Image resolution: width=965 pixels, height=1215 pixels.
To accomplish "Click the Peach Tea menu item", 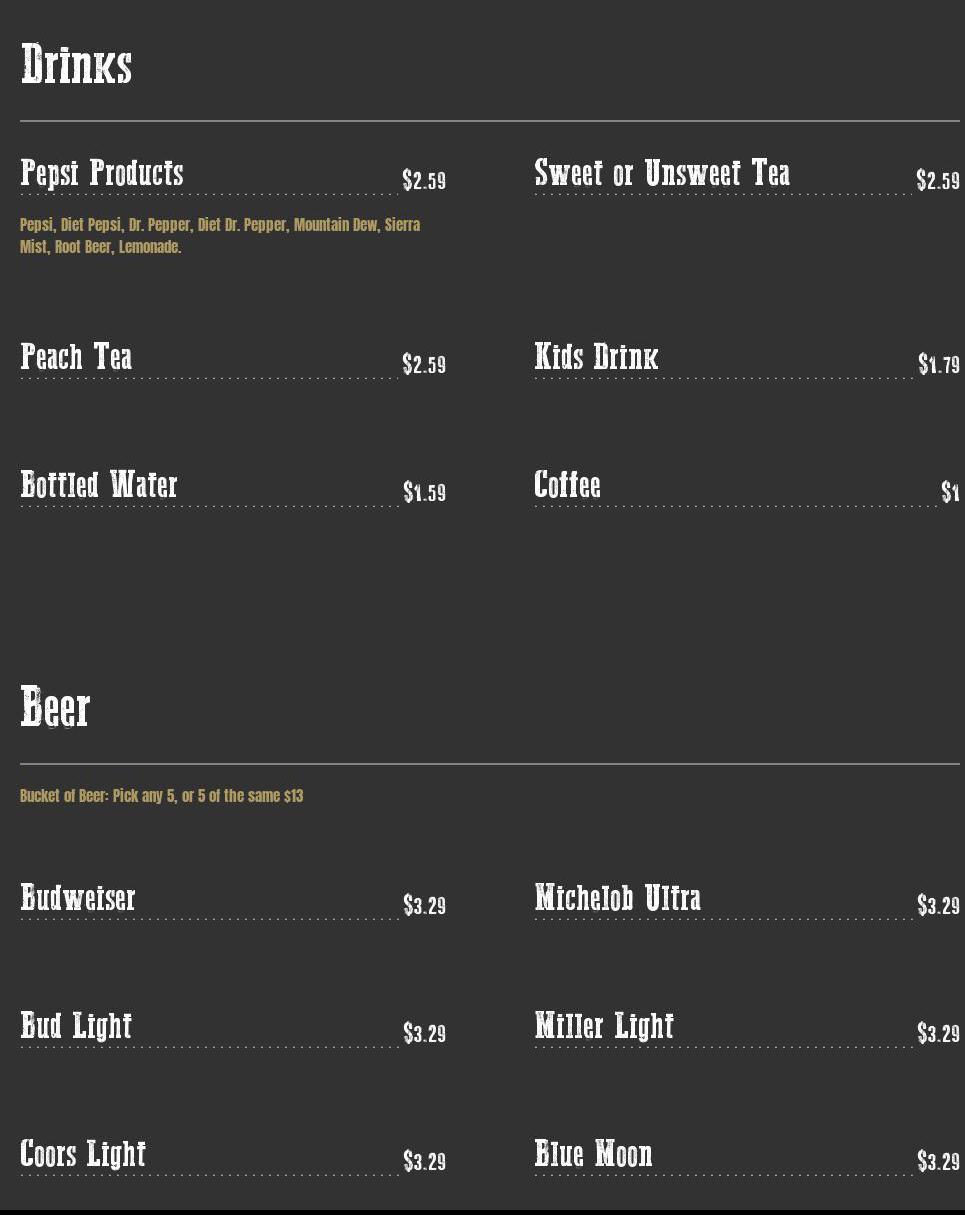I will click(x=76, y=357).
